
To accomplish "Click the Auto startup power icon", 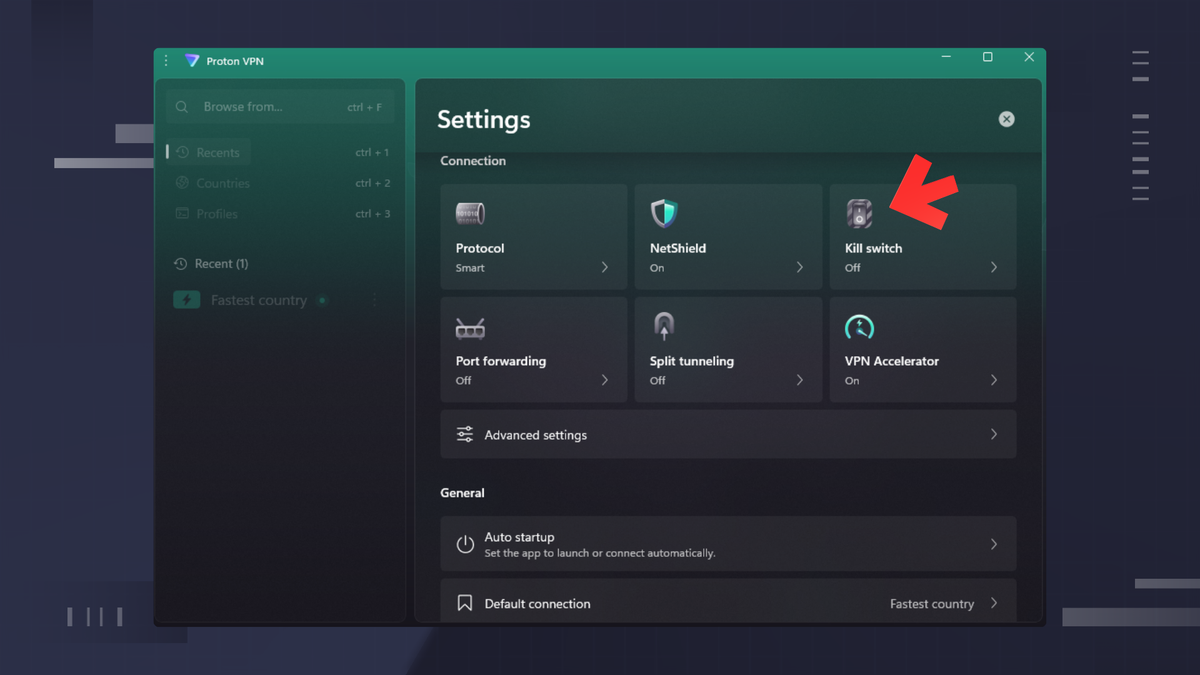I will coord(465,544).
